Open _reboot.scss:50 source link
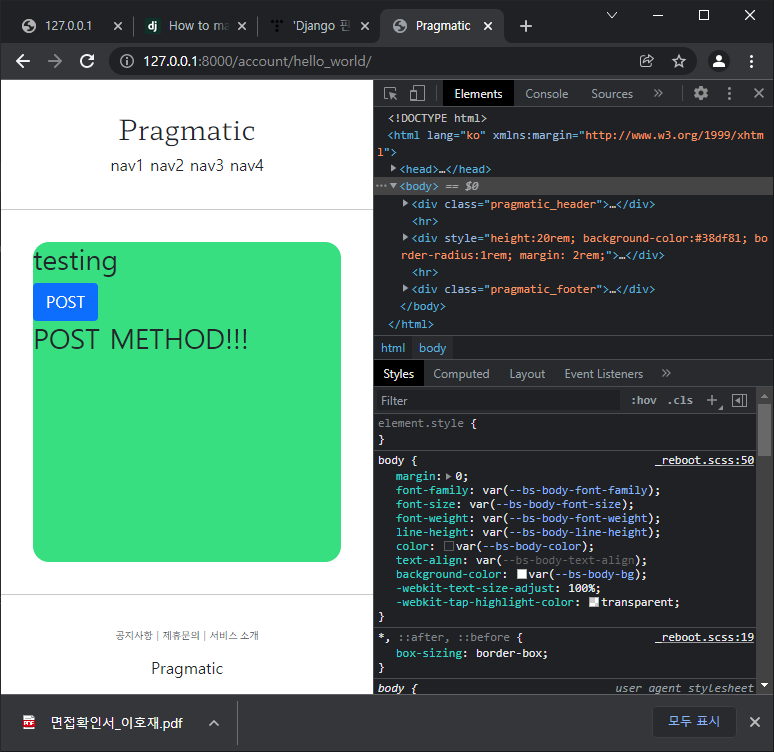The height and width of the screenshot is (752, 774). tap(704, 460)
